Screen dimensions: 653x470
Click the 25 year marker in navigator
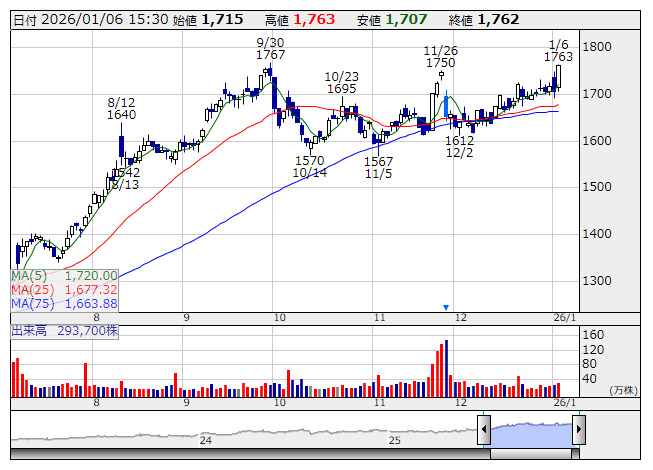[x=395, y=440]
